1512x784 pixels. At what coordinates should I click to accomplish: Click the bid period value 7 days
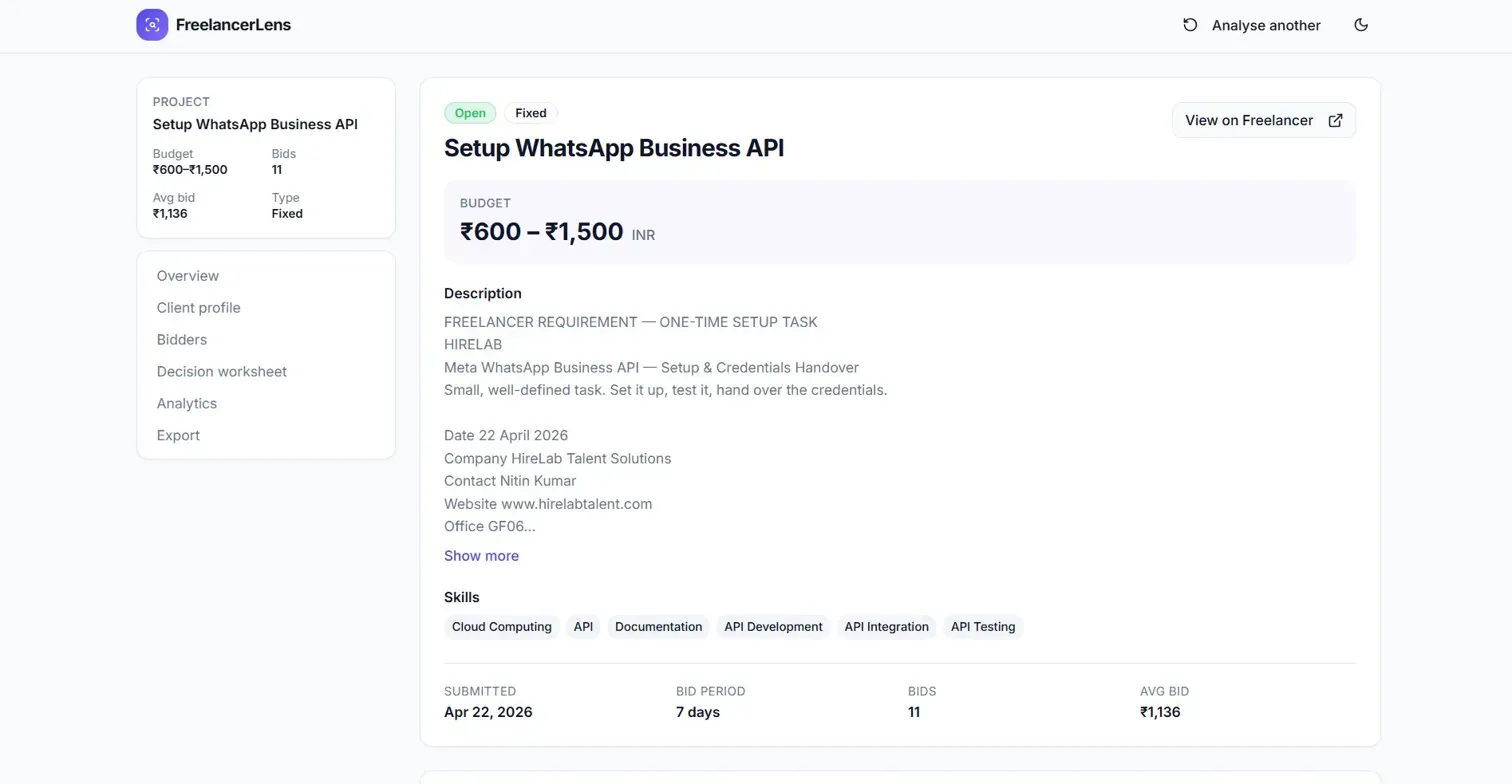pyautogui.click(x=698, y=713)
